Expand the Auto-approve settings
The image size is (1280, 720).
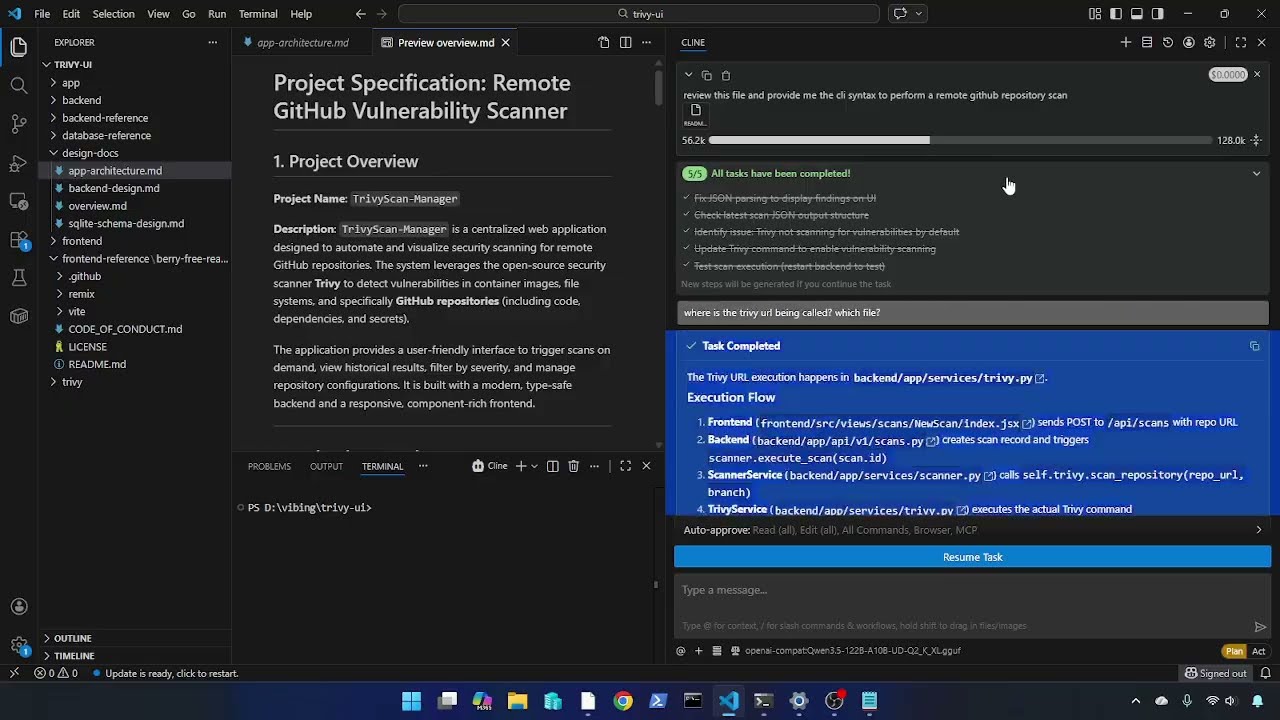click(1259, 530)
